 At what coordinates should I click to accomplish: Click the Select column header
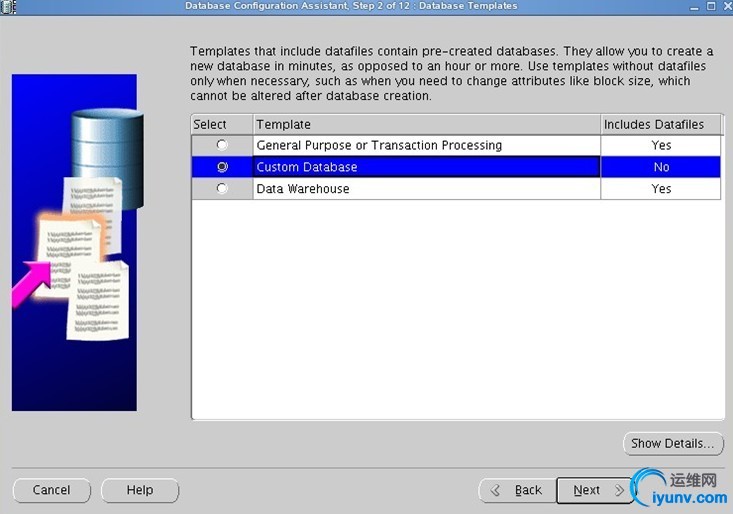(222, 125)
